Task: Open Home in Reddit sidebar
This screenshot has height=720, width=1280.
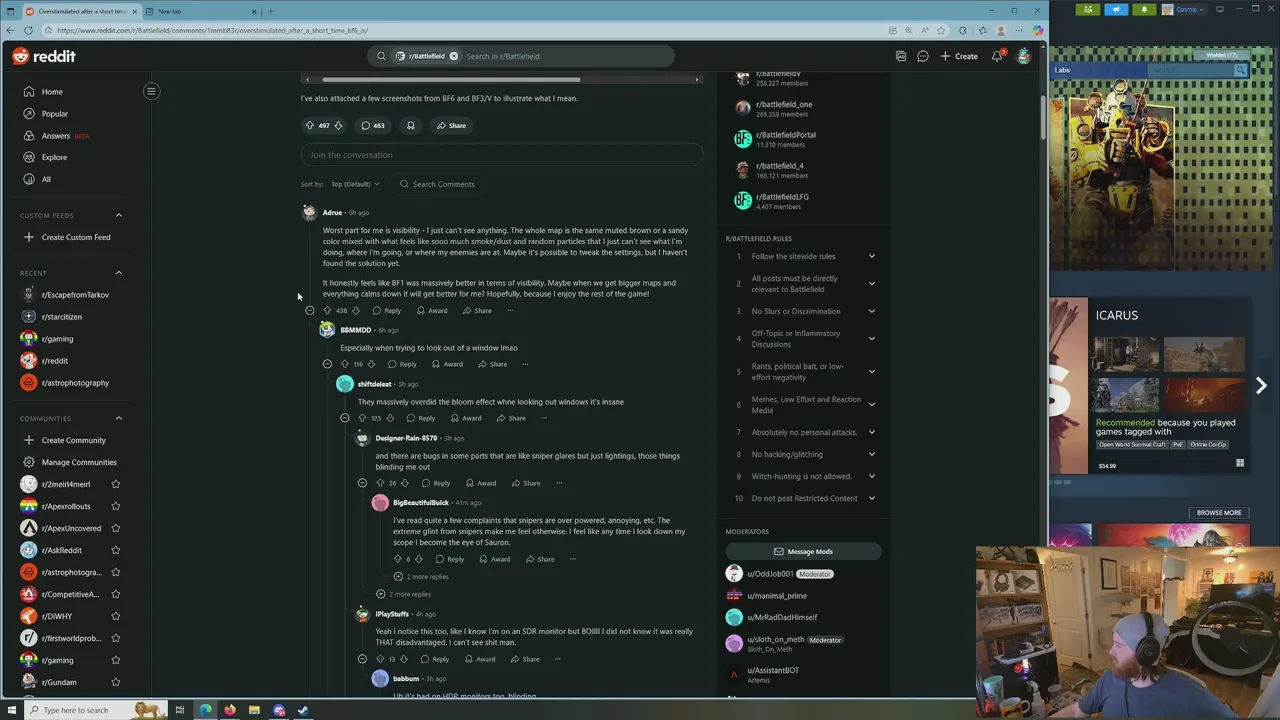Action: coord(52,92)
